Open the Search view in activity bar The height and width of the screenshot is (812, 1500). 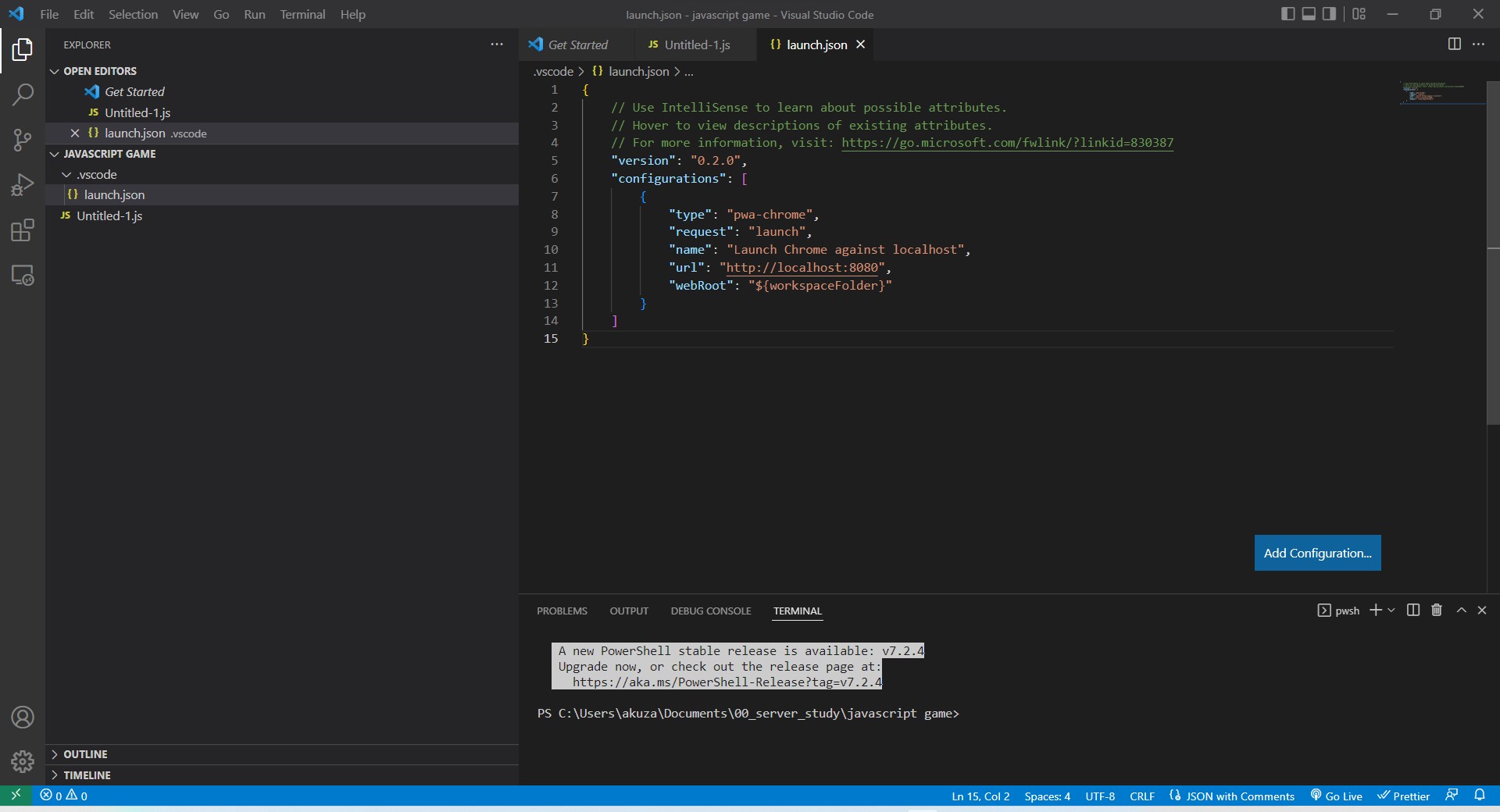point(23,95)
